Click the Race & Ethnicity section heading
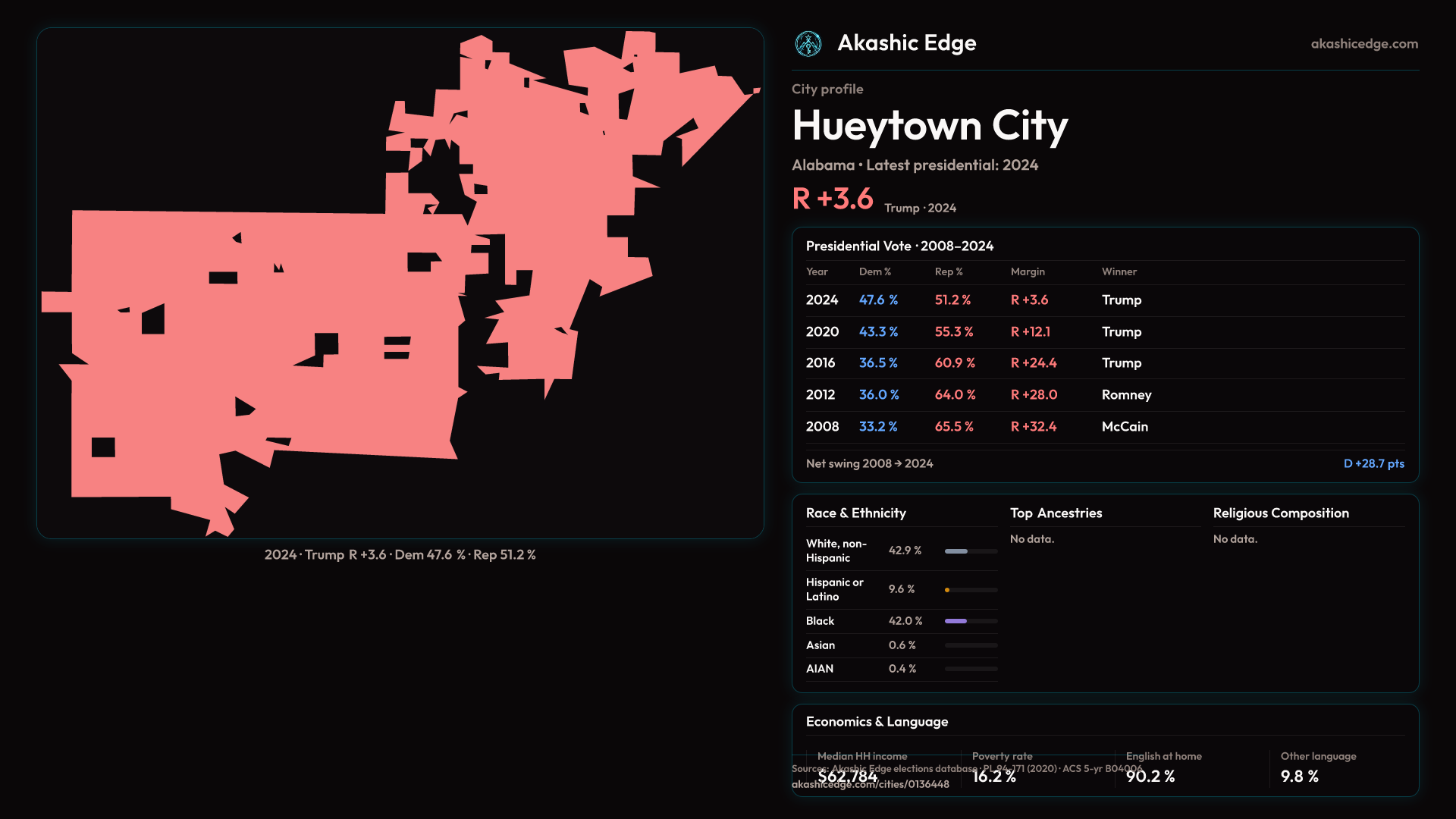1456x819 pixels. tap(855, 513)
